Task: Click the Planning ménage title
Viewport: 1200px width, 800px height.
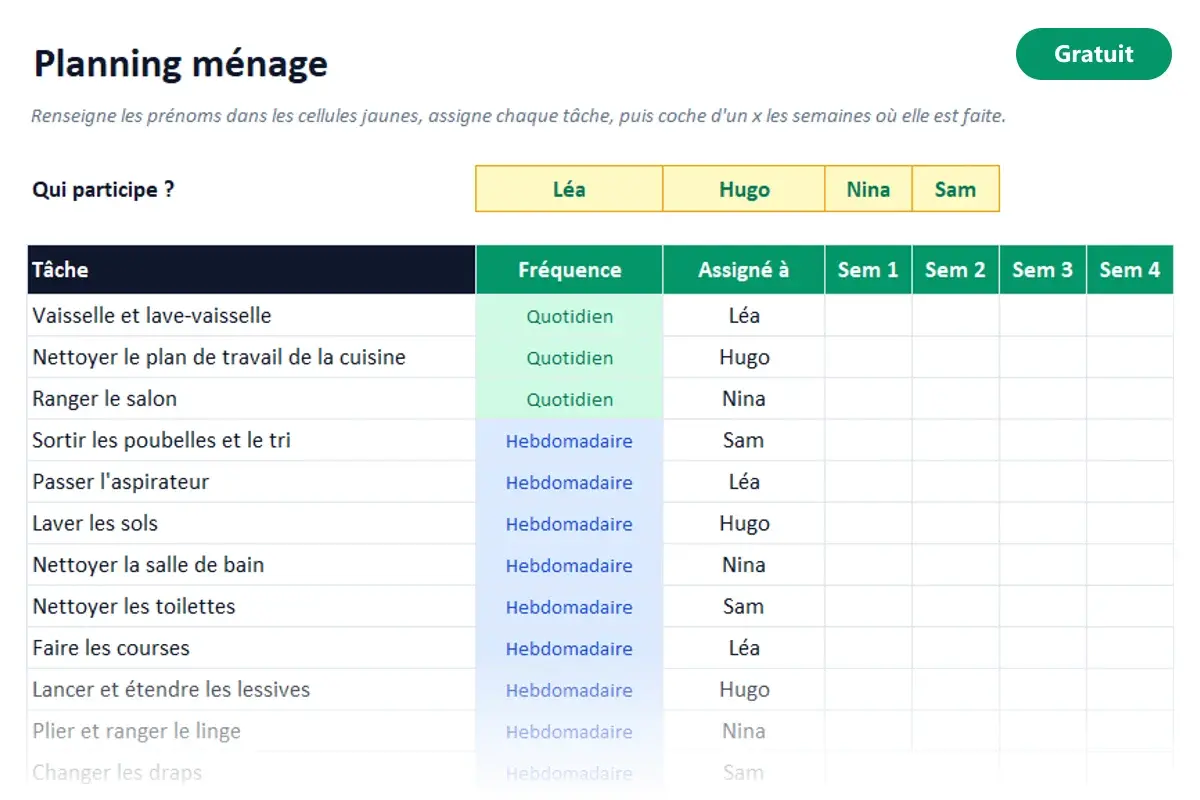Action: tap(181, 64)
